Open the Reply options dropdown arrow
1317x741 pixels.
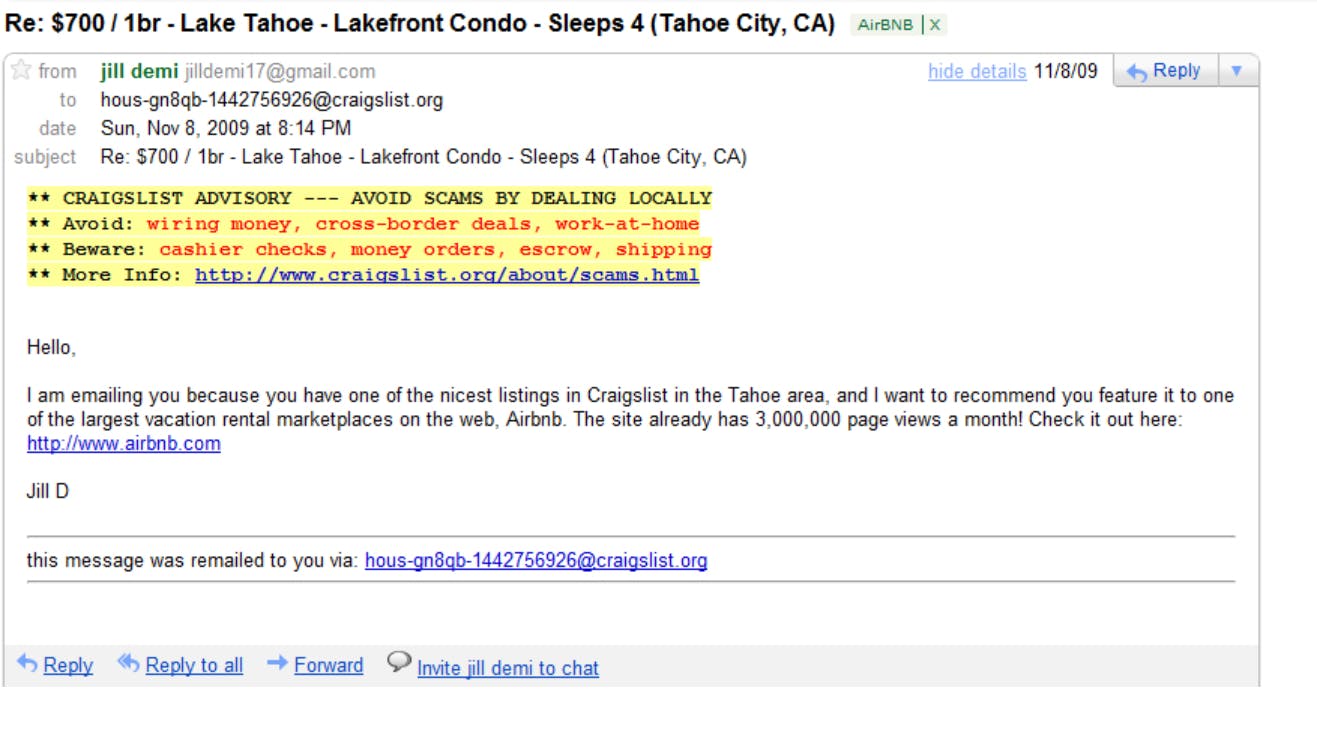pos(1239,70)
